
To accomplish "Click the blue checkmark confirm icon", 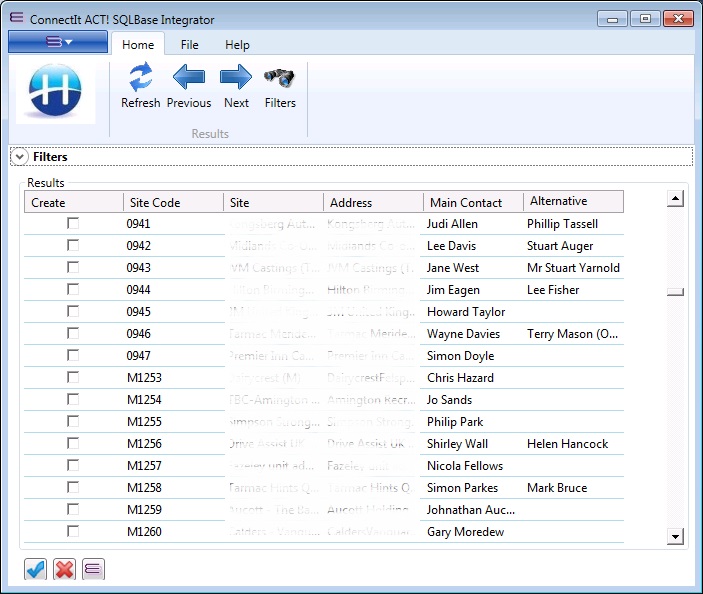I will [35, 569].
